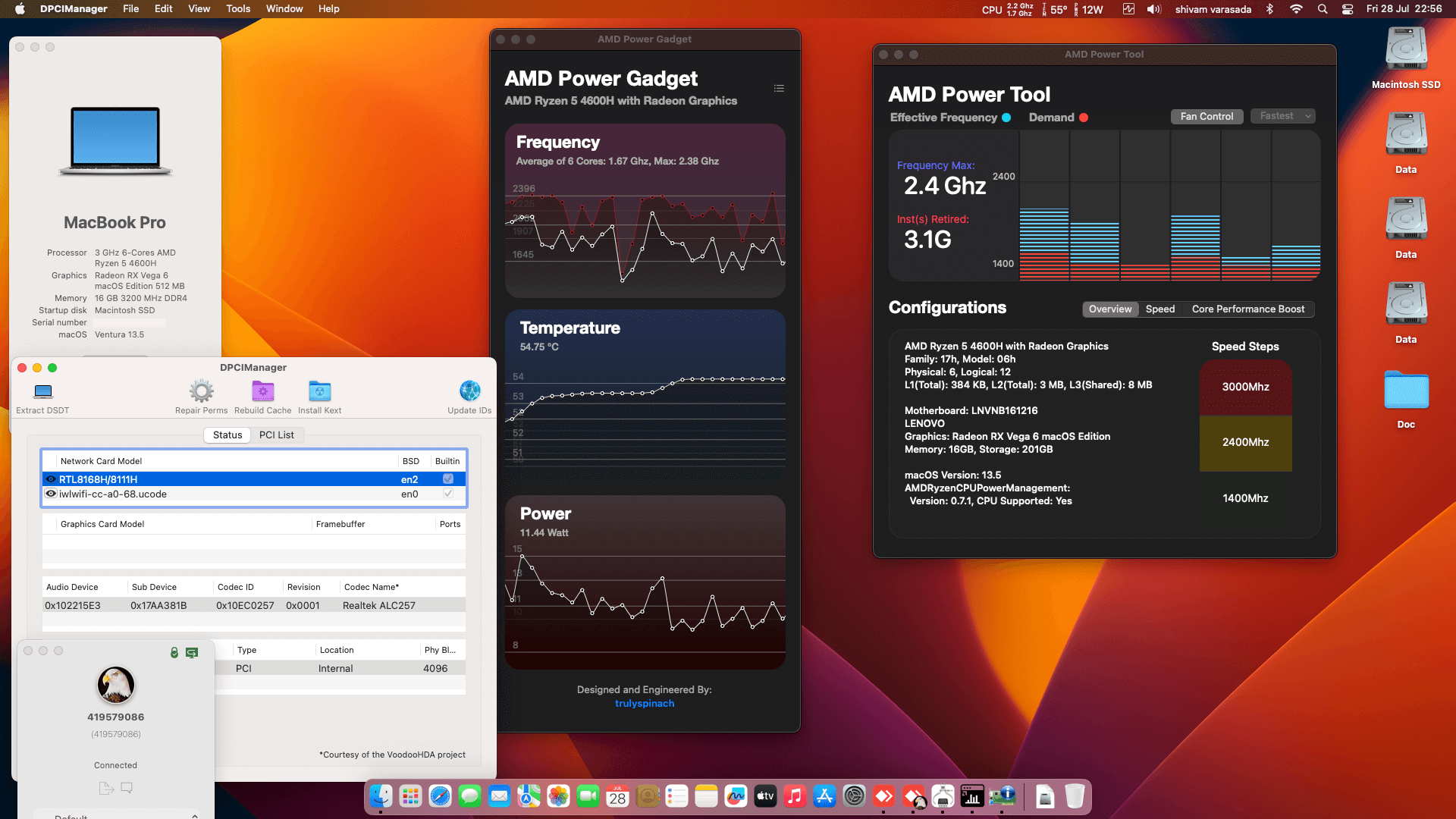Open the Core Performance Boost tab
Image resolution: width=1456 pixels, height=819 pixels.
pos(1248,309)
